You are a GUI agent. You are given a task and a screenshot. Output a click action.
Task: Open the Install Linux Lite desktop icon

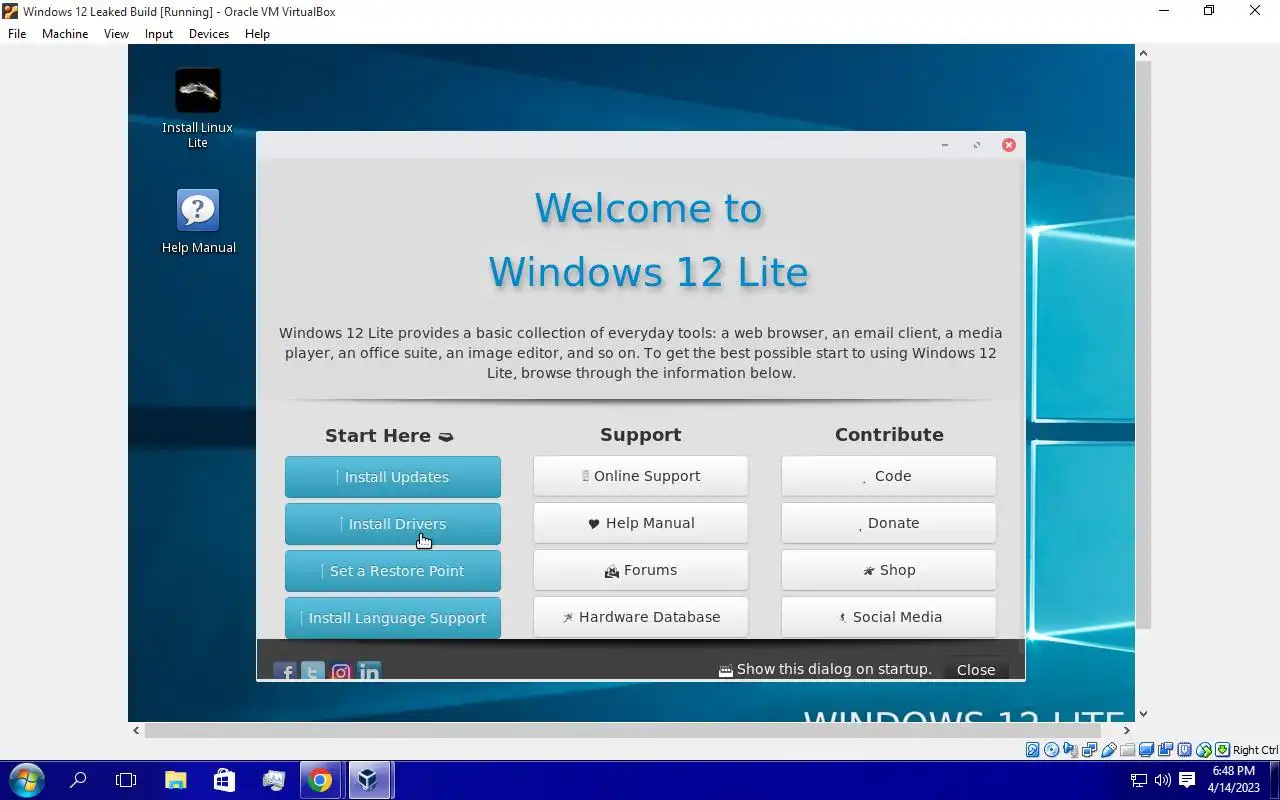197,108
